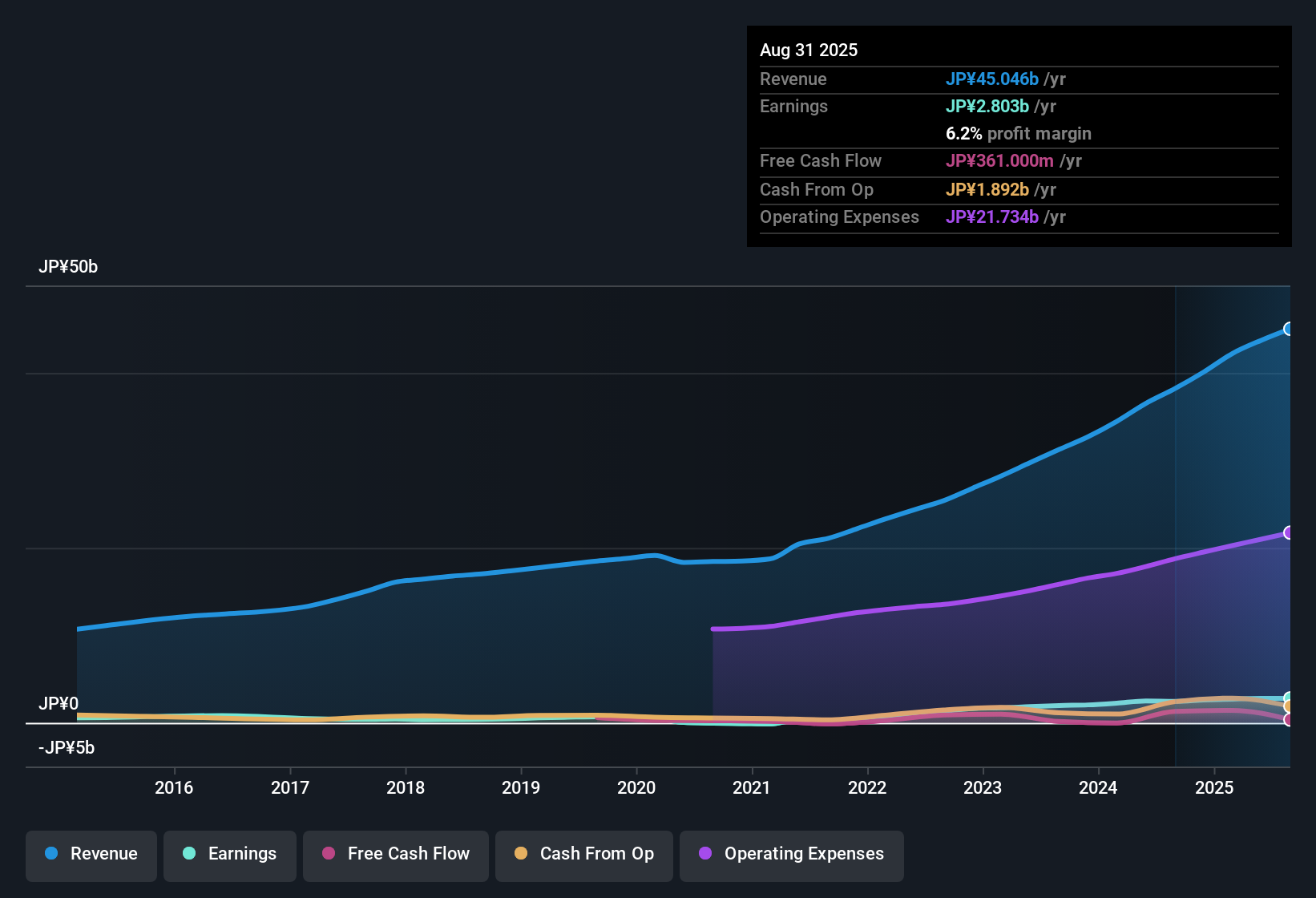Image resolution: width=1316 pixels, height=898 pixels.
Task: Click the orange Cash From Op endpoint marker
Action: click(x=1289, y=706)
